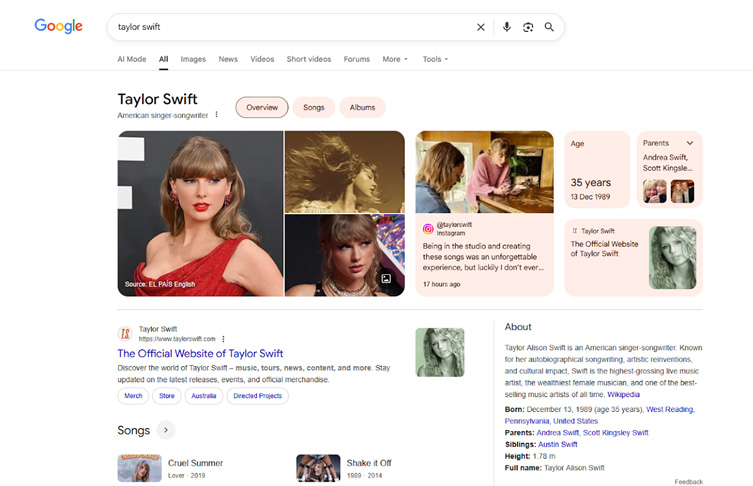Select the Songs chip
753x486 pixels.
(314, 107)
